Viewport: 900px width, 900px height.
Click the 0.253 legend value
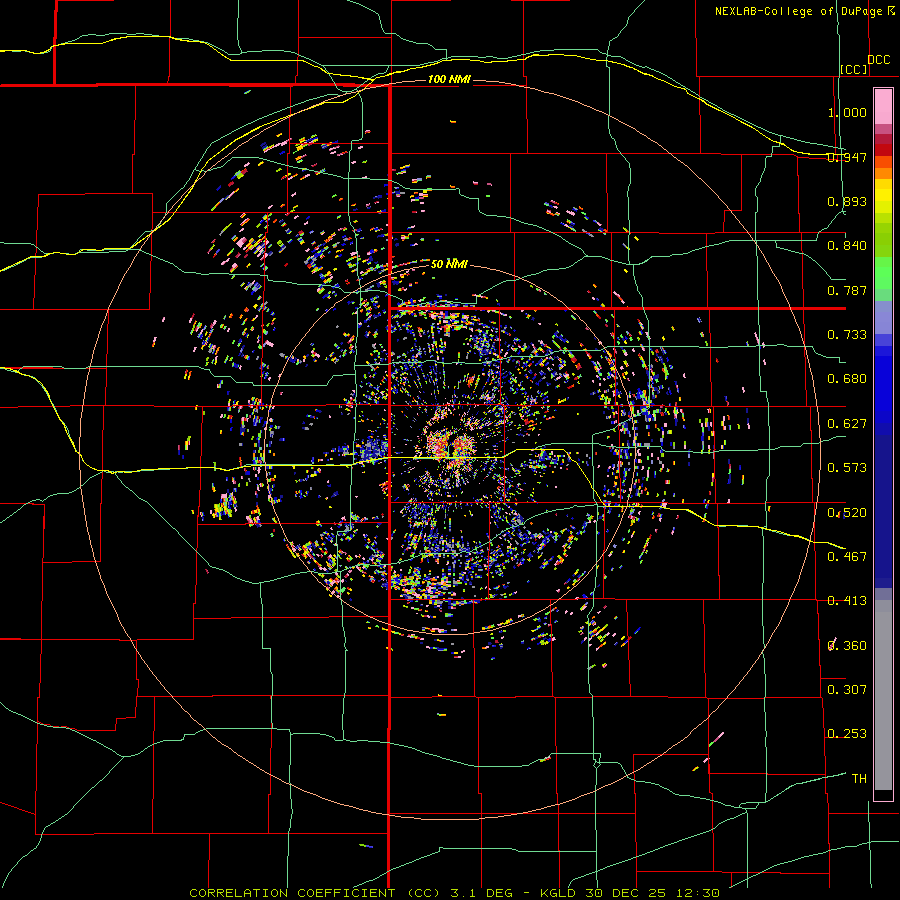pos(847,734)
